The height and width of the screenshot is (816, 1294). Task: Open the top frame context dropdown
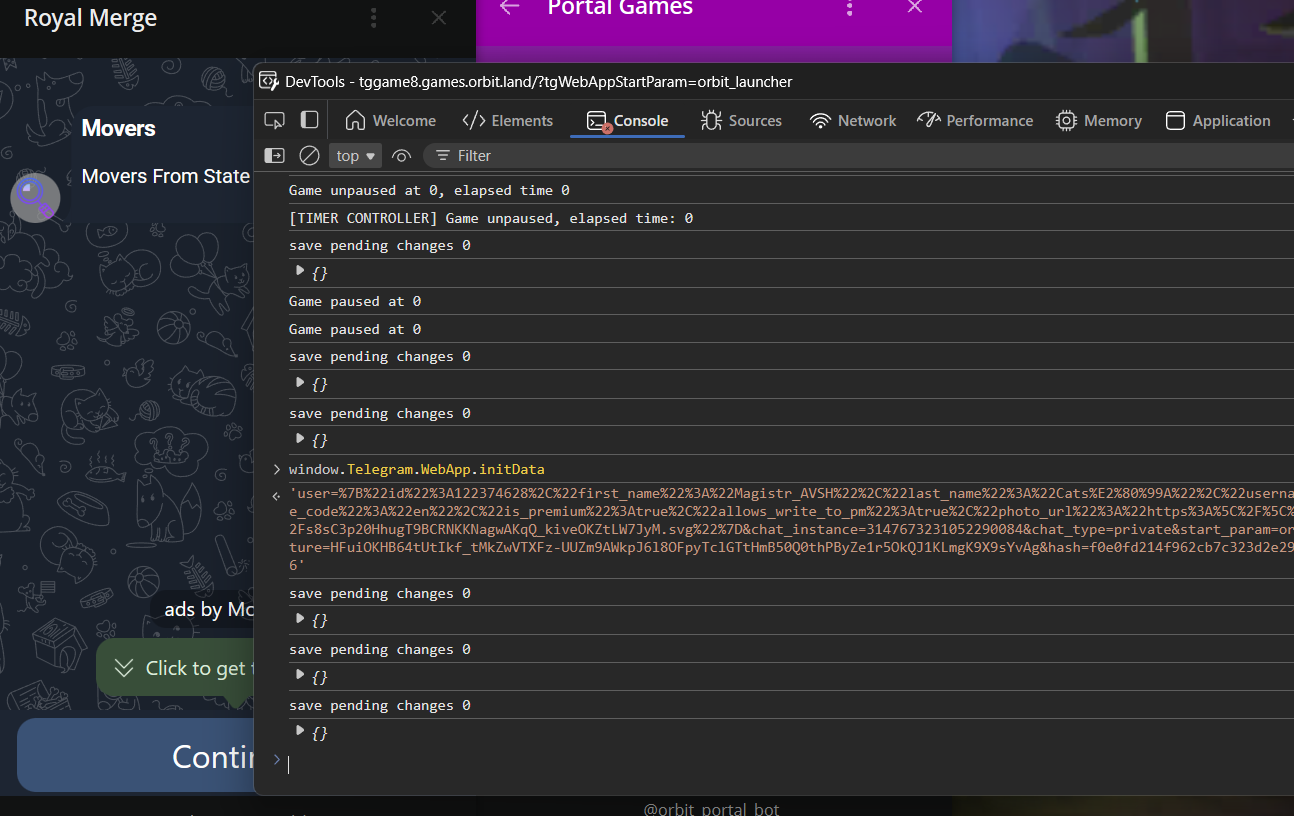click(354, 155)
